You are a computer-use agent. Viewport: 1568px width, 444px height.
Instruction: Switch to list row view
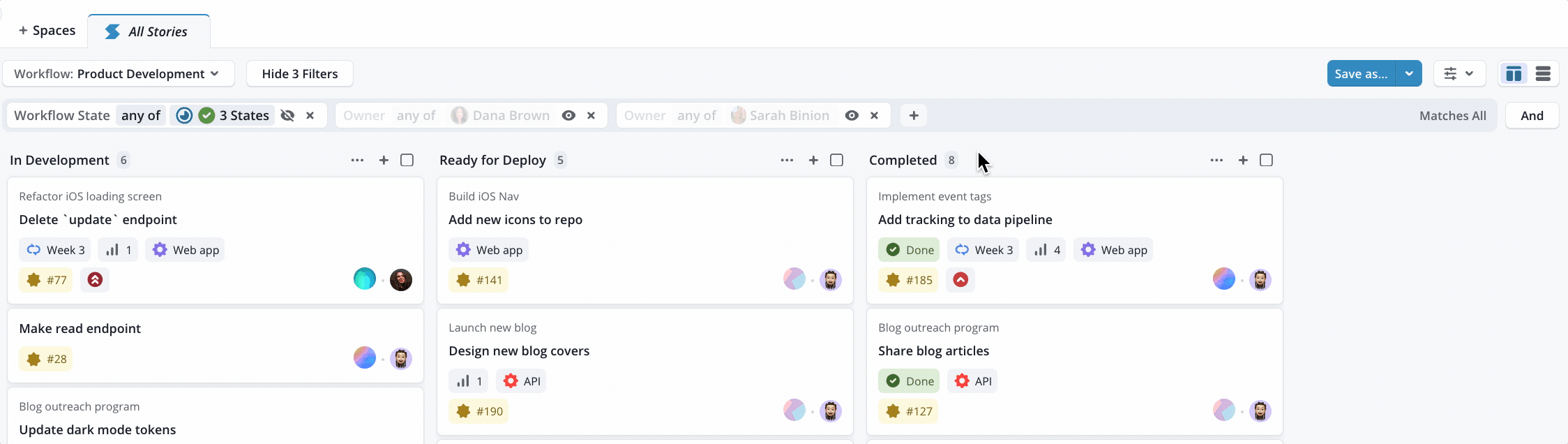point(1543,74)
